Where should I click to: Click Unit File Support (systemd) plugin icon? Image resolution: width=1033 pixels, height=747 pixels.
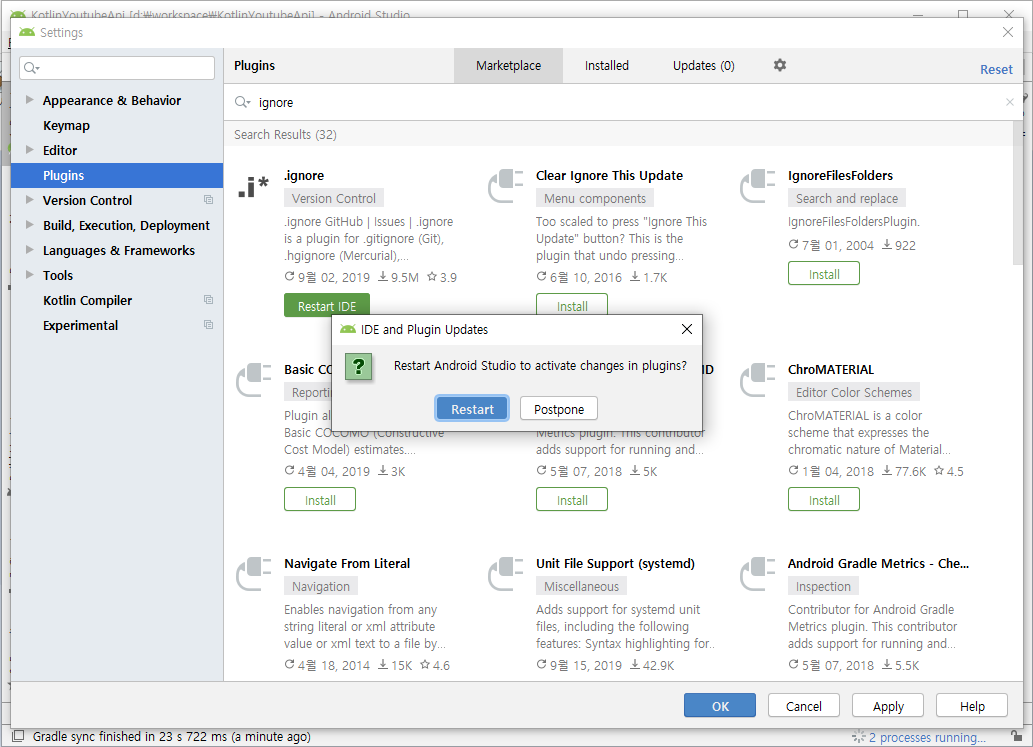505,574
